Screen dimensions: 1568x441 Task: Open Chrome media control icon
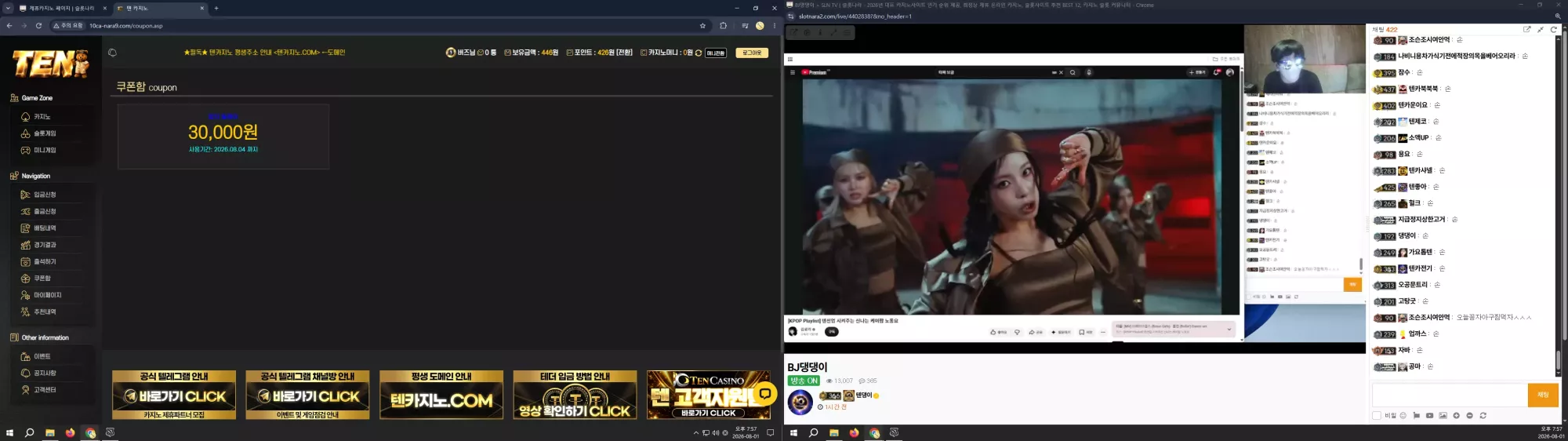[745, 25]
